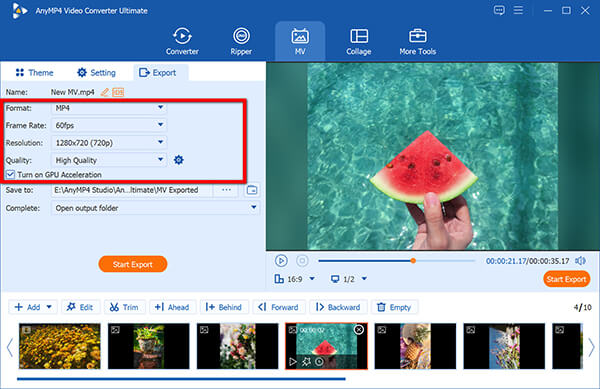Open the Ripper module
The image size is (600, 389).
click(x=241, y=41)
